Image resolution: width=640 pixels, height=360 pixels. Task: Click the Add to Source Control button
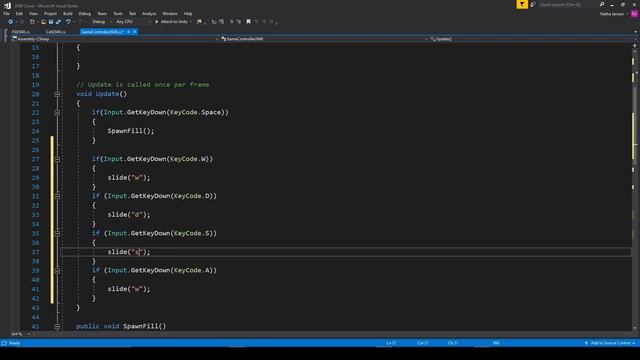coord(610,343)
